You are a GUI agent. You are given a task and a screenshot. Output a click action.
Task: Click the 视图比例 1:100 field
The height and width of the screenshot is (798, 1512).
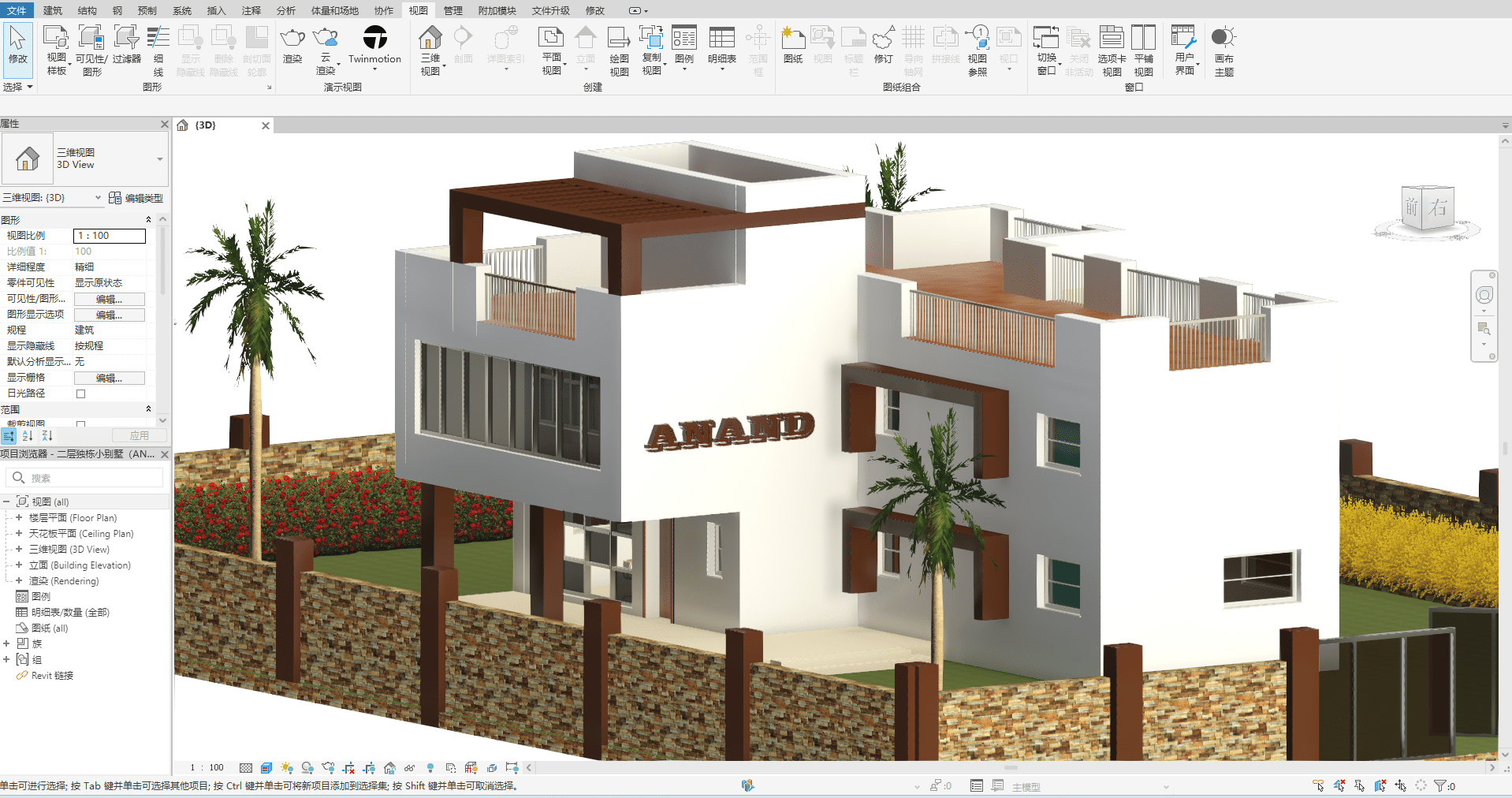tap(109, 236)
